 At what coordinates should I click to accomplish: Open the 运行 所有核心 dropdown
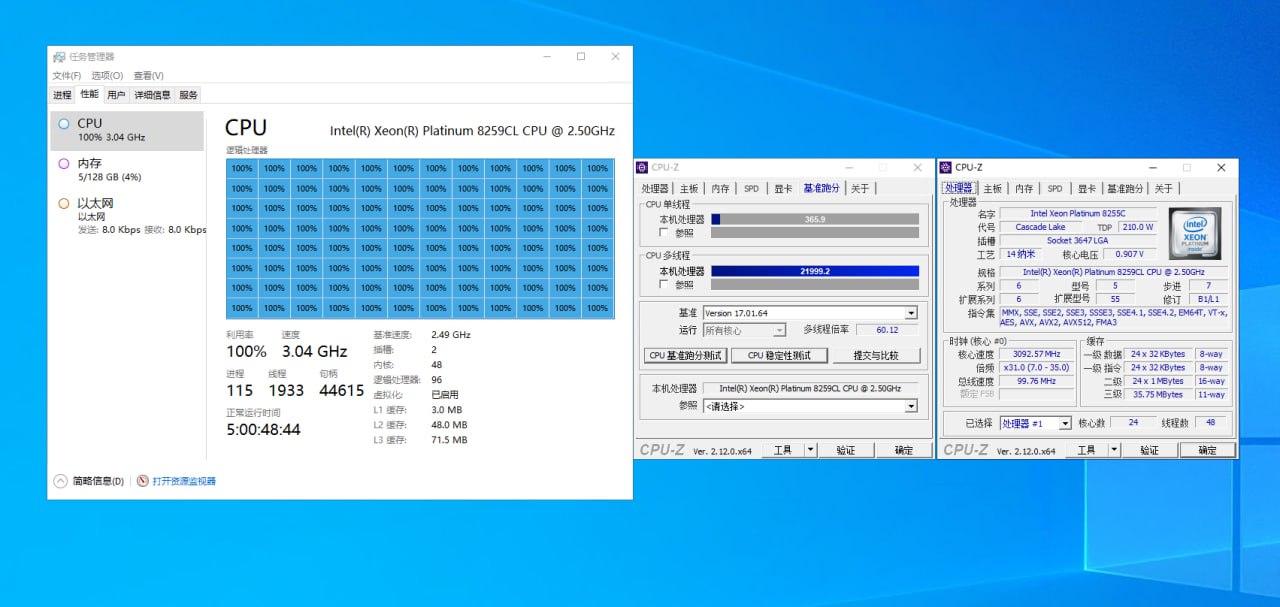point(744,330)
